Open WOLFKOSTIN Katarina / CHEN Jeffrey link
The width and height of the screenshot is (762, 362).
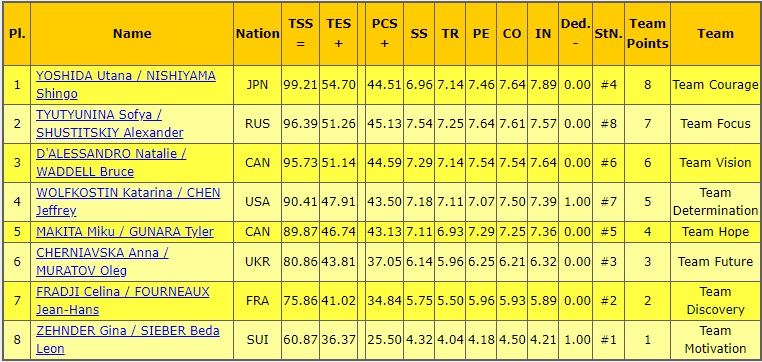point(128,201)
